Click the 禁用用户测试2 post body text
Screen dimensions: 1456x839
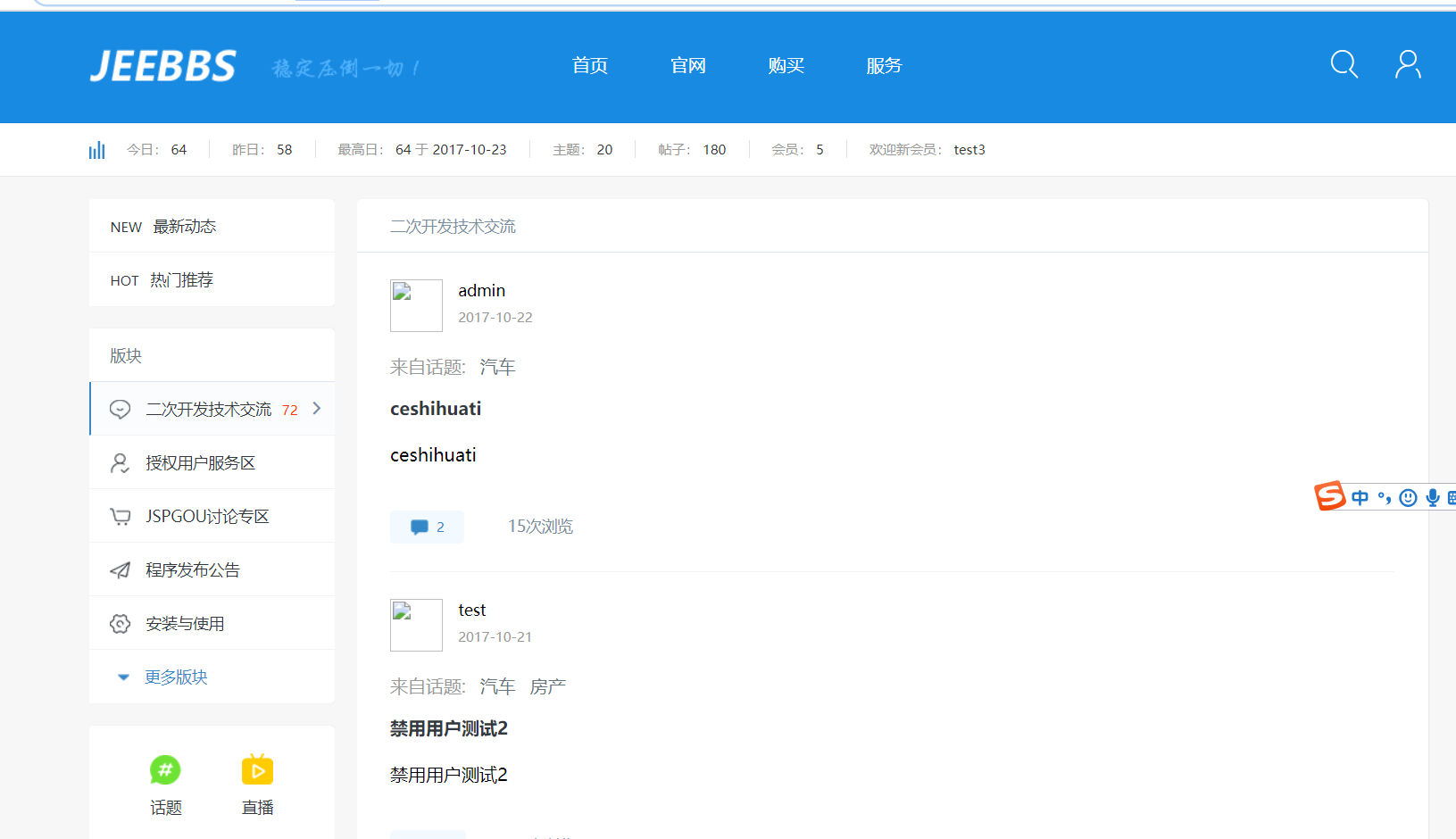(x=449, y=775)
